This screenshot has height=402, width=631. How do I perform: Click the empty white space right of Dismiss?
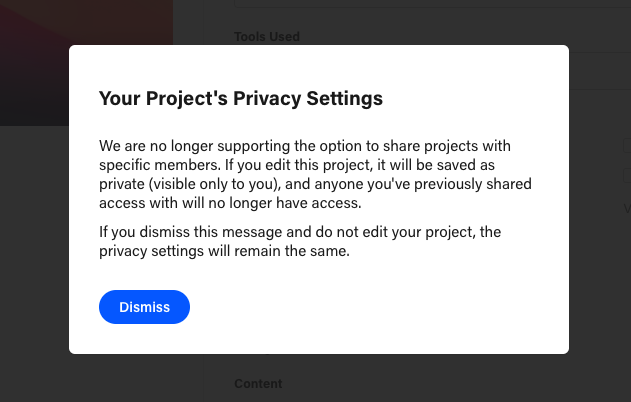coord(380,307)
